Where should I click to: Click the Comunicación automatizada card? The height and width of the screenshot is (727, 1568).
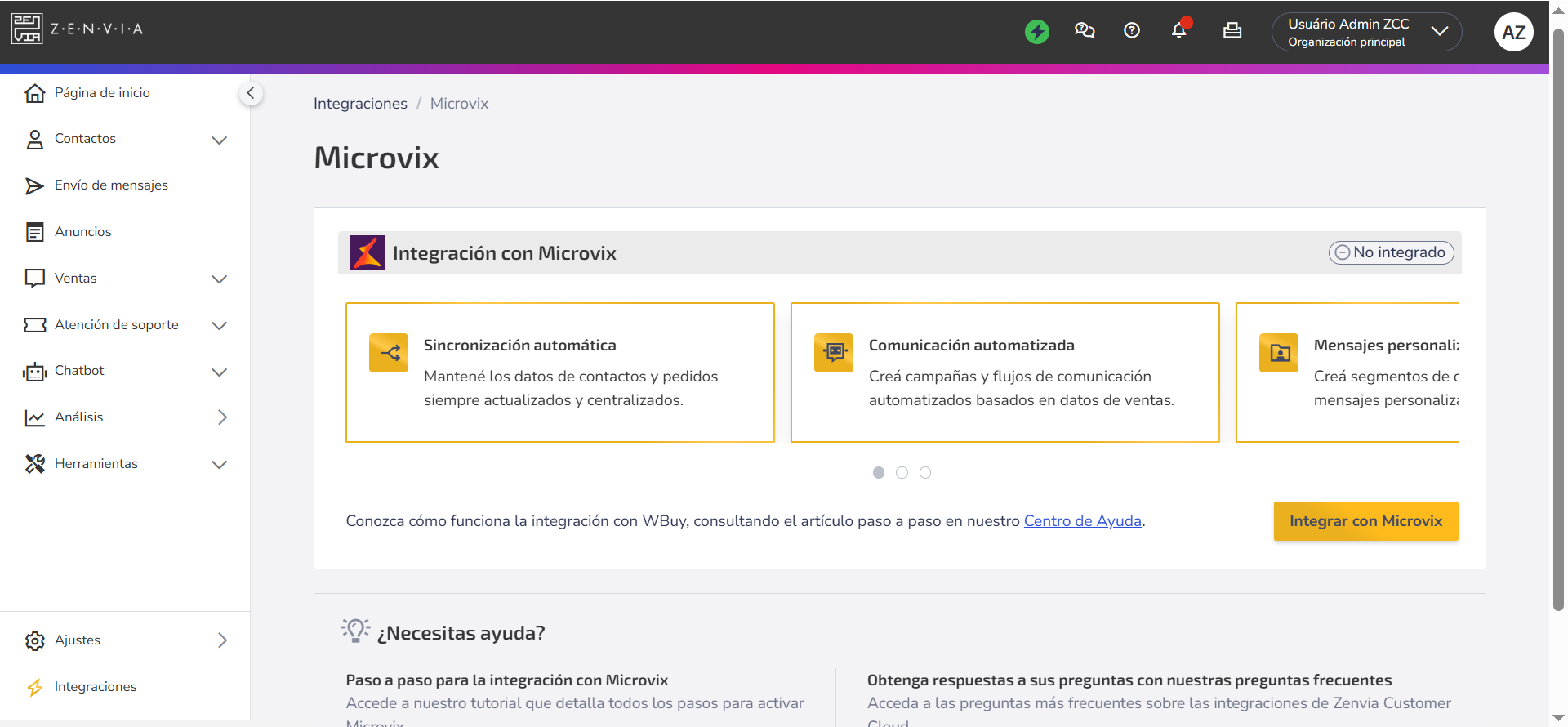pyautogui.click(x=1005, y=372)
